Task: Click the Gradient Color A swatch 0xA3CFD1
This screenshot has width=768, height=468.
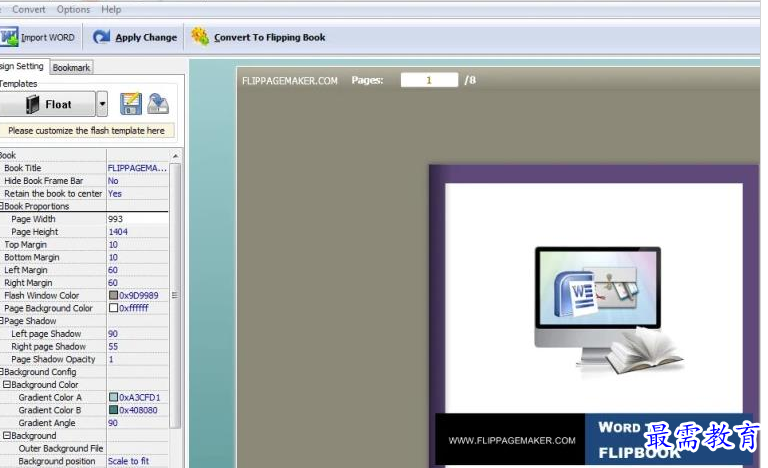Action: pos(113,397)
